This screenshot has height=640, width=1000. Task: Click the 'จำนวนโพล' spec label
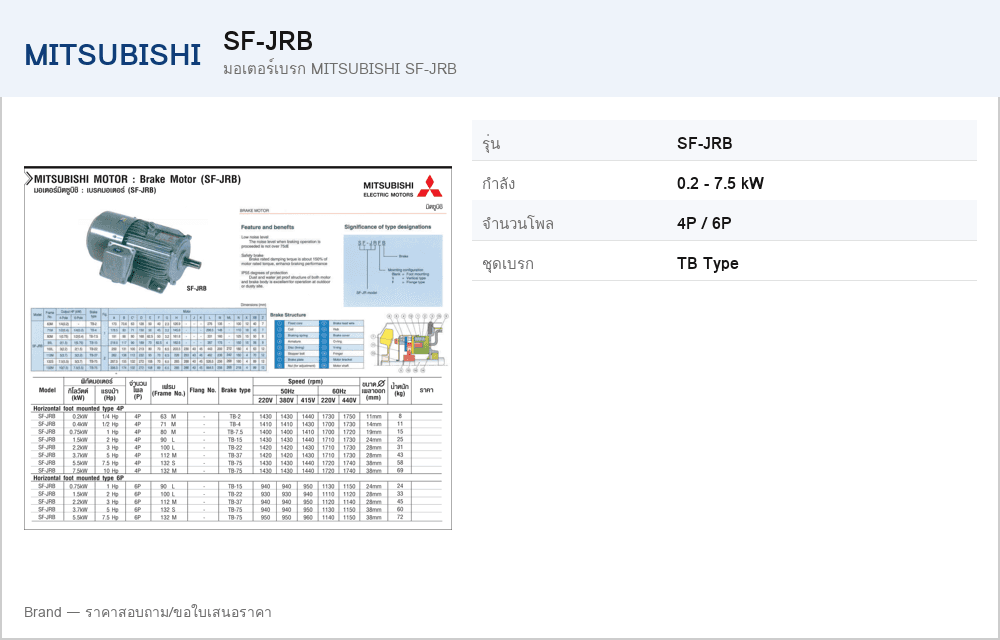click(518, 224)
